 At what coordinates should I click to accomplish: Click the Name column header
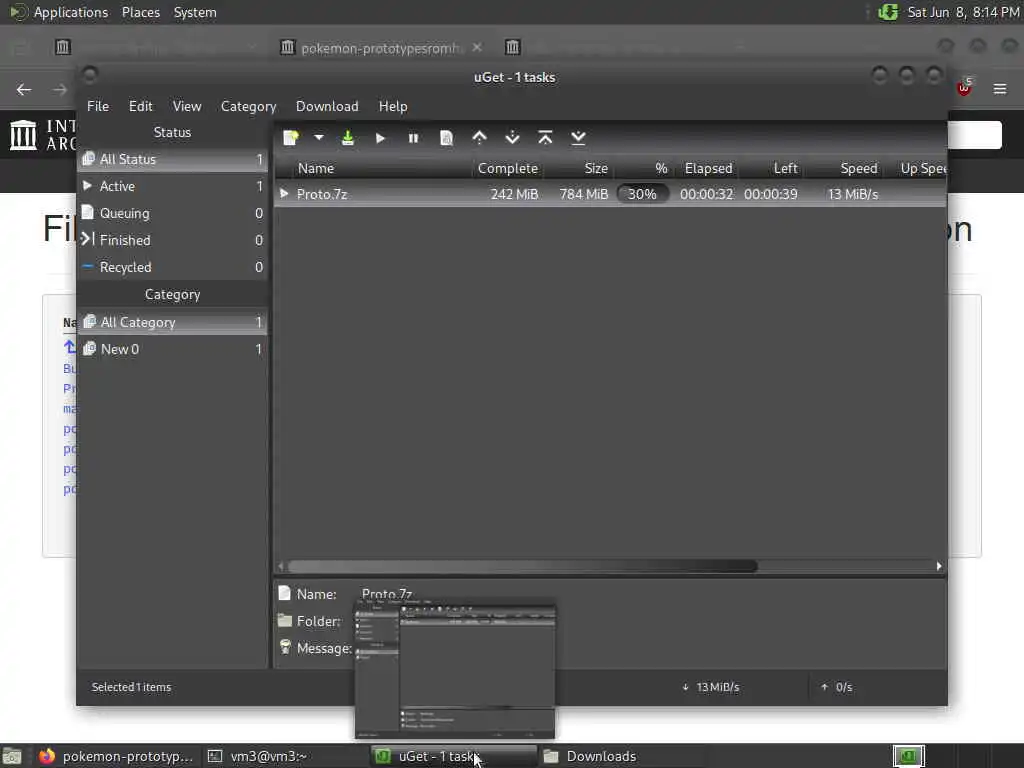pyautogui.click(x=374, y=168)
